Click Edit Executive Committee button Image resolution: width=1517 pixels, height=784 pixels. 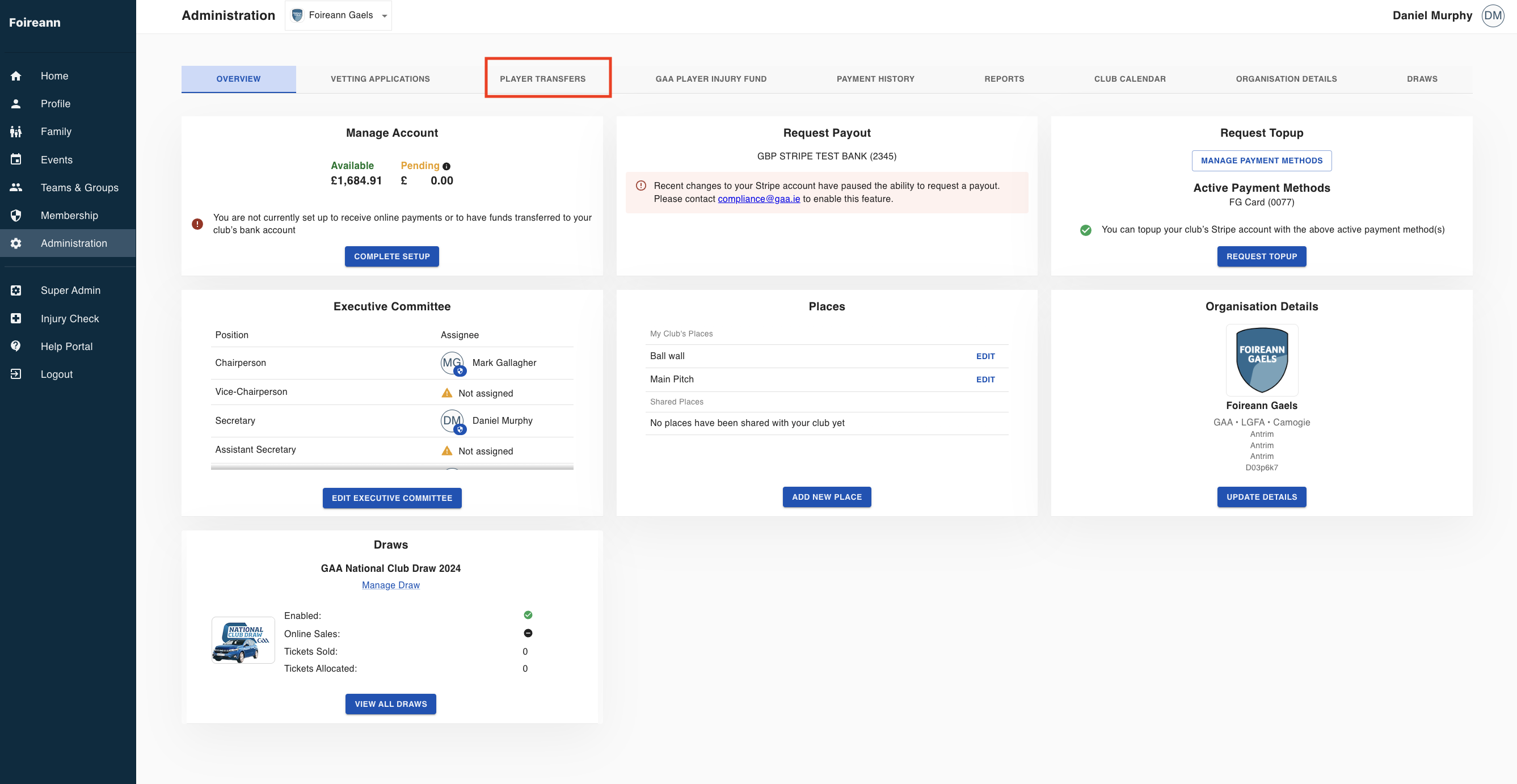(x=391, y=498)
